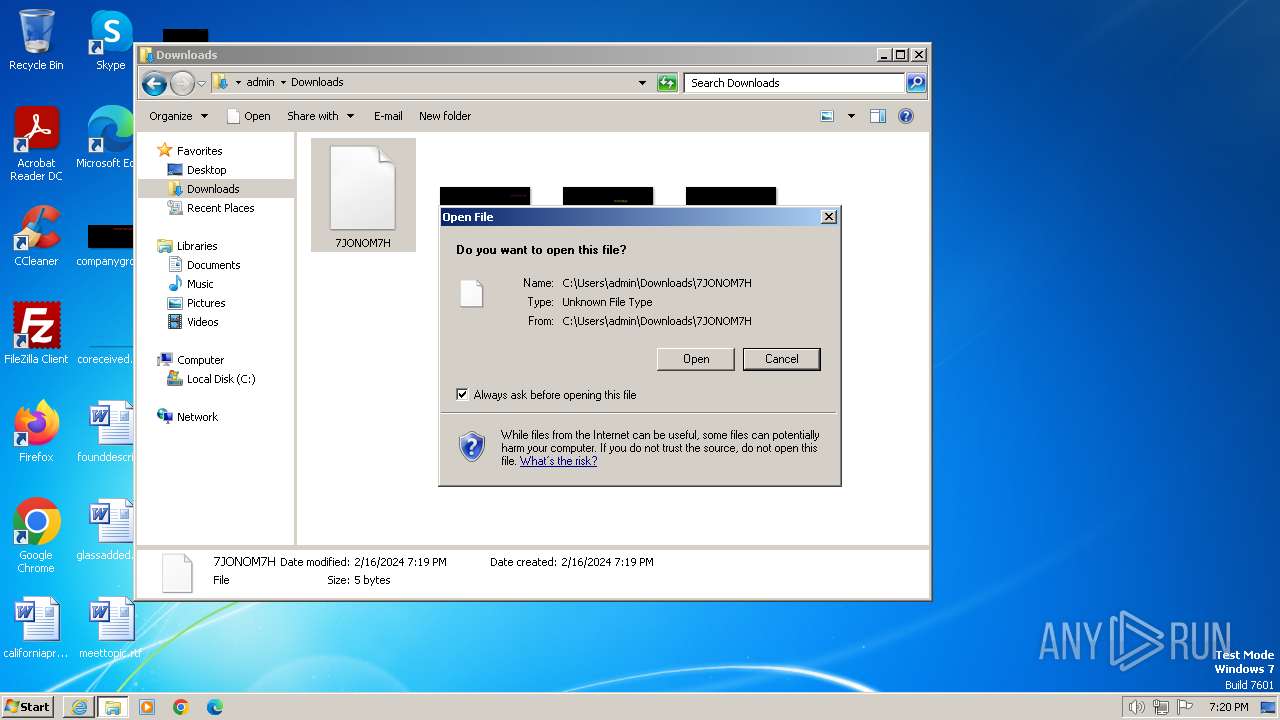Screen dimensions: 1280x720
Task: Expand the address bar history dropdown
Action: 642,83
